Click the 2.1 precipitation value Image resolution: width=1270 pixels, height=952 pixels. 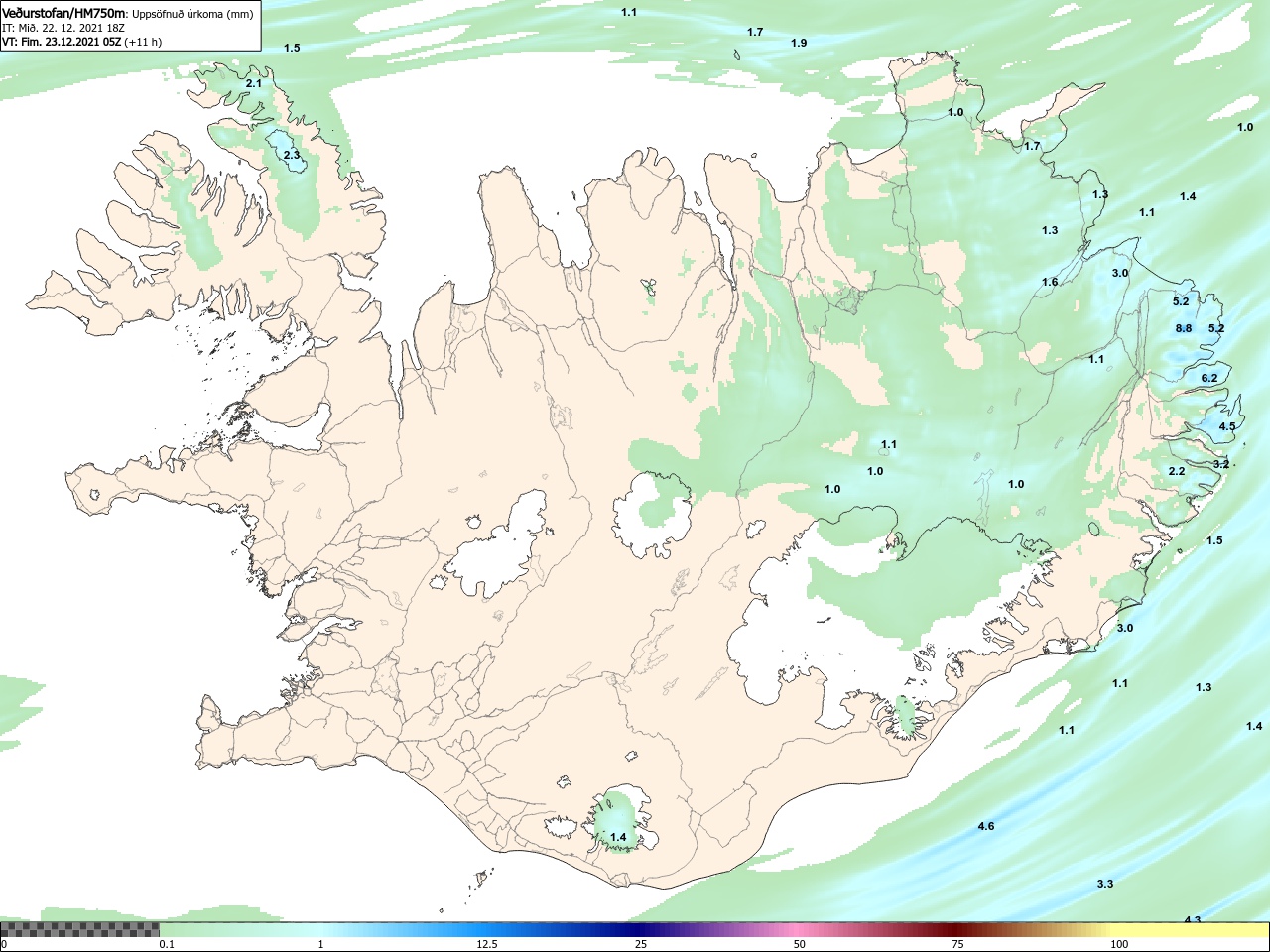point(254,83)
